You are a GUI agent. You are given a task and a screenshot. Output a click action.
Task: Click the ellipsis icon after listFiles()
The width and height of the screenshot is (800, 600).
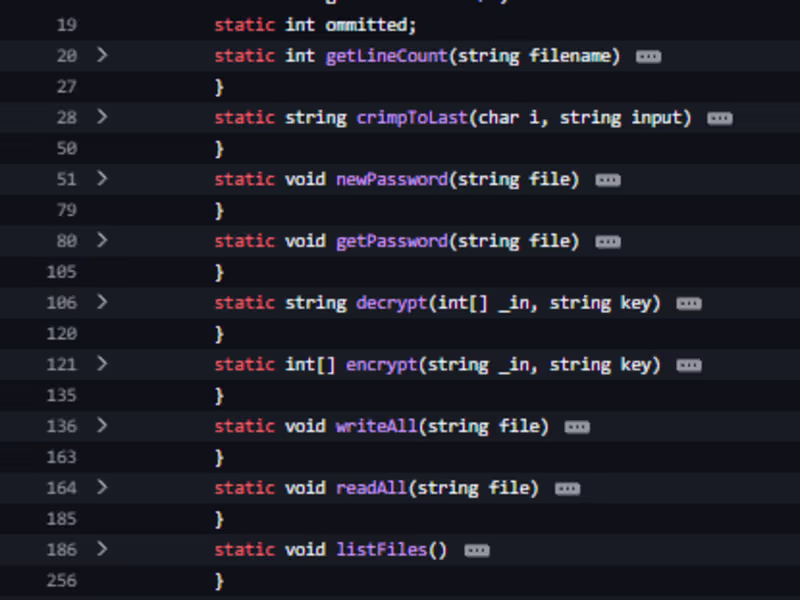click(x=477, y=550)
